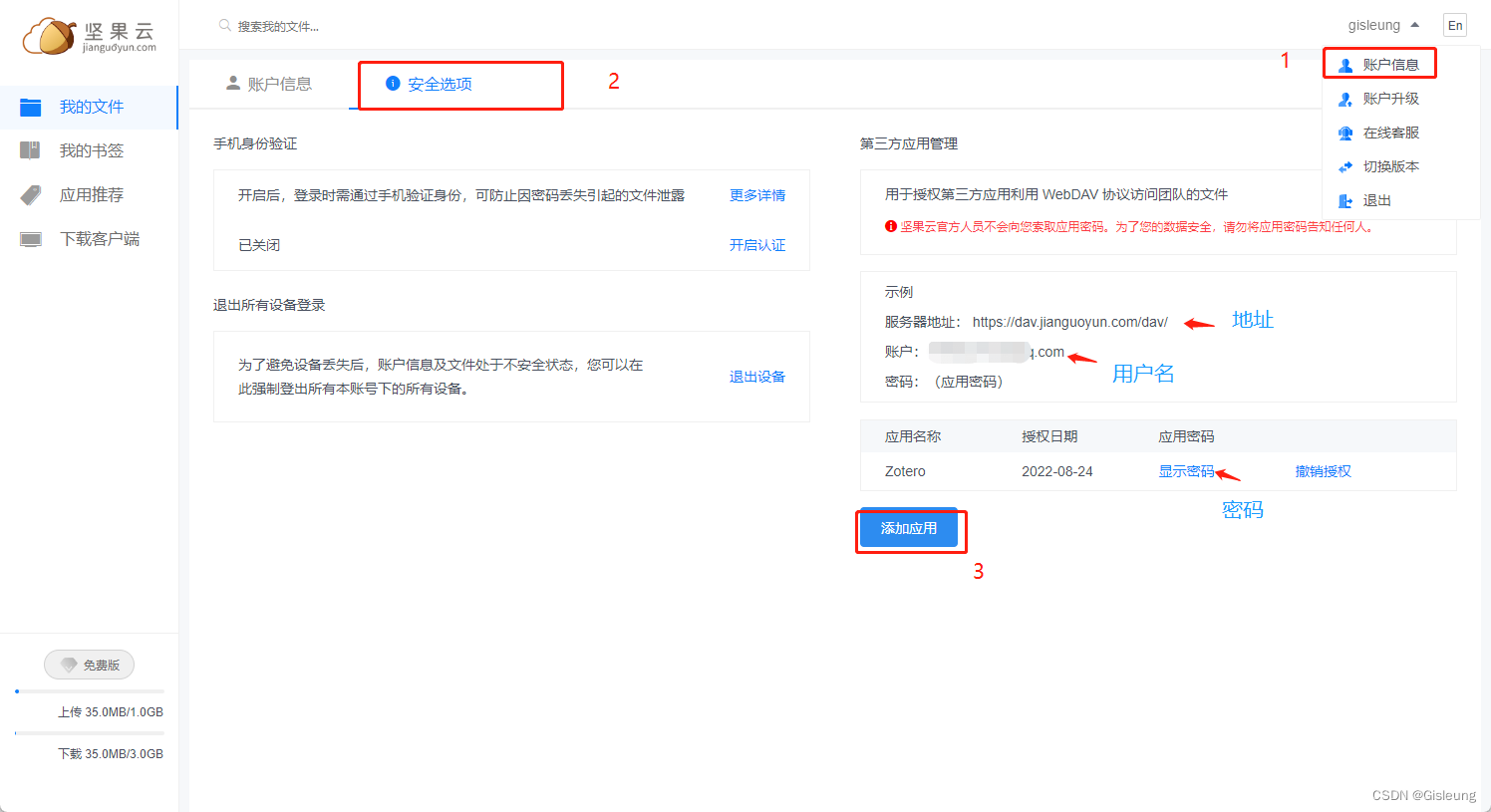Click the 上传 35.0MB/1.0GB label

[x=111, y=712]
